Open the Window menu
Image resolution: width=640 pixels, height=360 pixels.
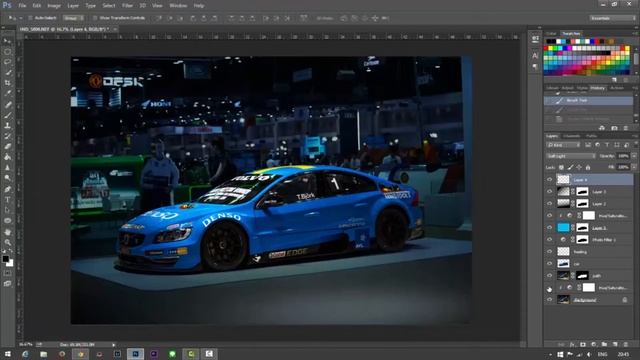click(x=178, y=6)
